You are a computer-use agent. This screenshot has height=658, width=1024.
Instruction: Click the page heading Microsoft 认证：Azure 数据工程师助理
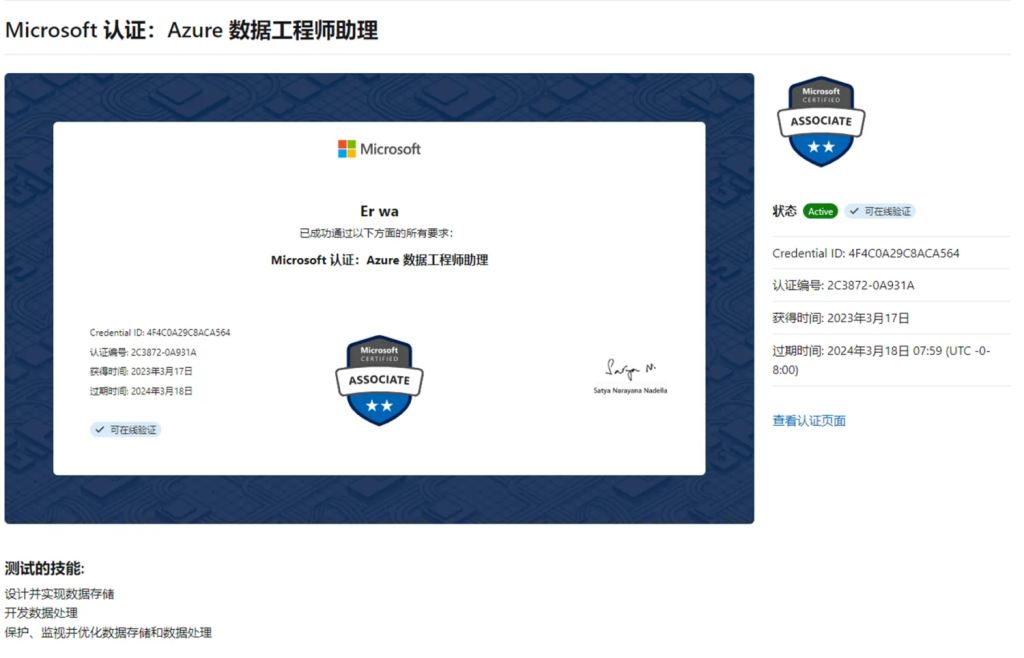pos(191,30)
